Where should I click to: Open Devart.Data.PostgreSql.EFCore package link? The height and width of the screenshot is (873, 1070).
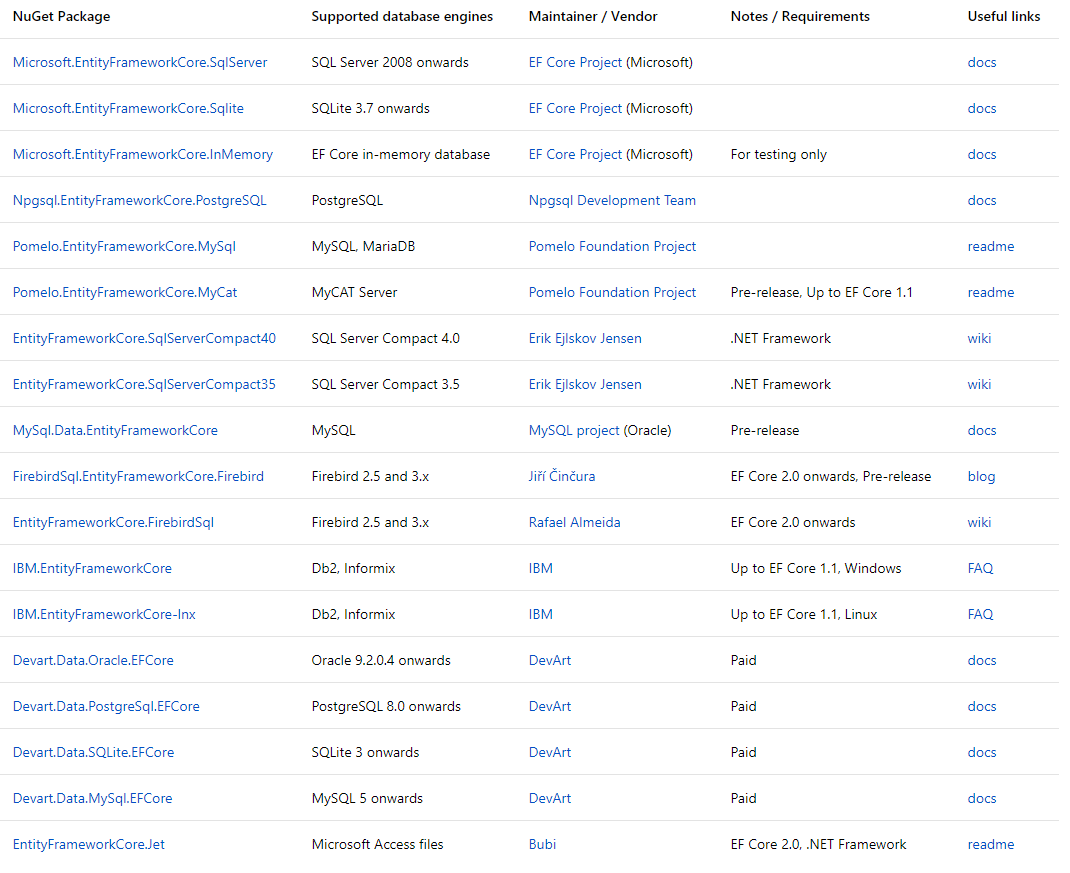click(x=106, y=706)
